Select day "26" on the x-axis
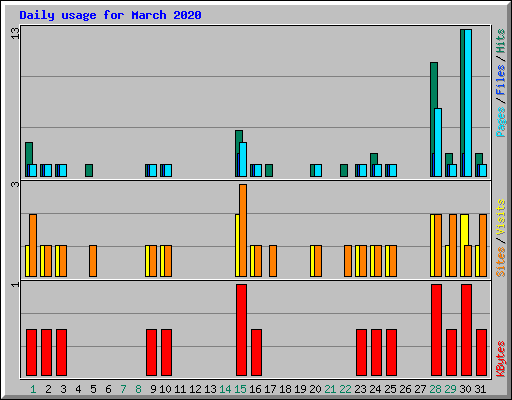Viewport: 512px width, 400px height. (x=405, y=389)
